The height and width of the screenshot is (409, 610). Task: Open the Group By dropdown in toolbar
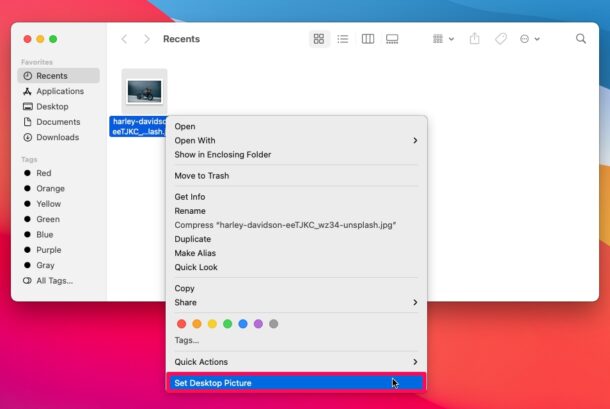(x=443, y=39)
